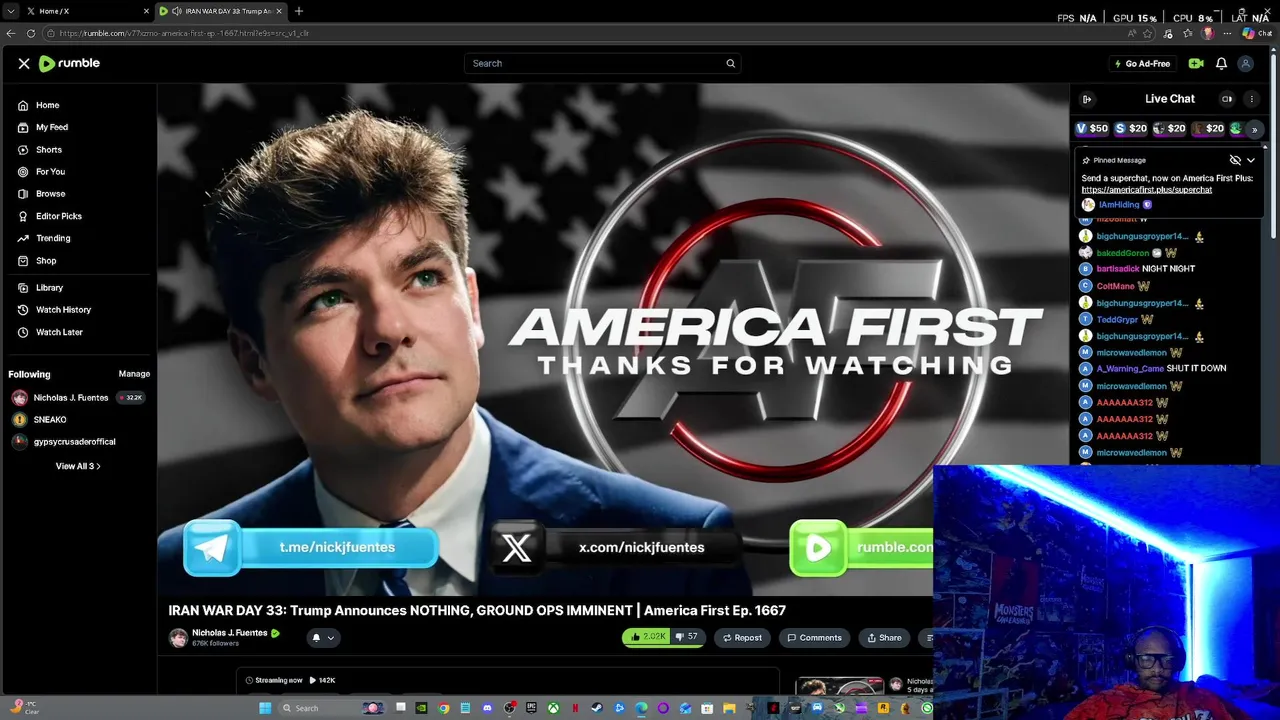Click the green upload video camera icon
The width and height of the screenshot is (1280, 720).
pos(1196,63)
